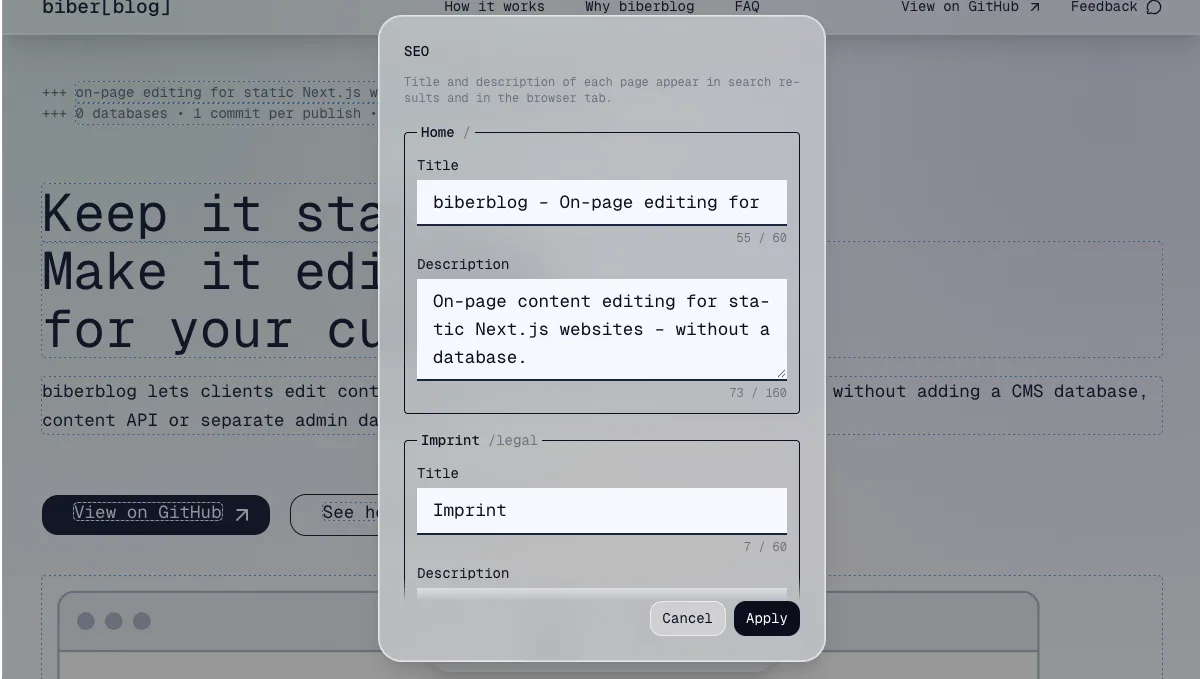This screenshot has height=679, width=1200.
Task: Click View on GitHub in the header
Action: click(x=971, y=7)
